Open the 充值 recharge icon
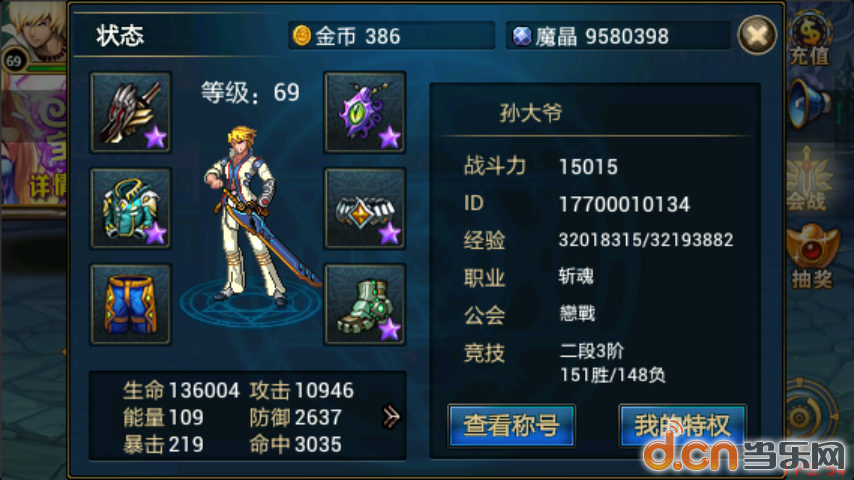This screenshot has width=854, height=480. click(810, 37)
